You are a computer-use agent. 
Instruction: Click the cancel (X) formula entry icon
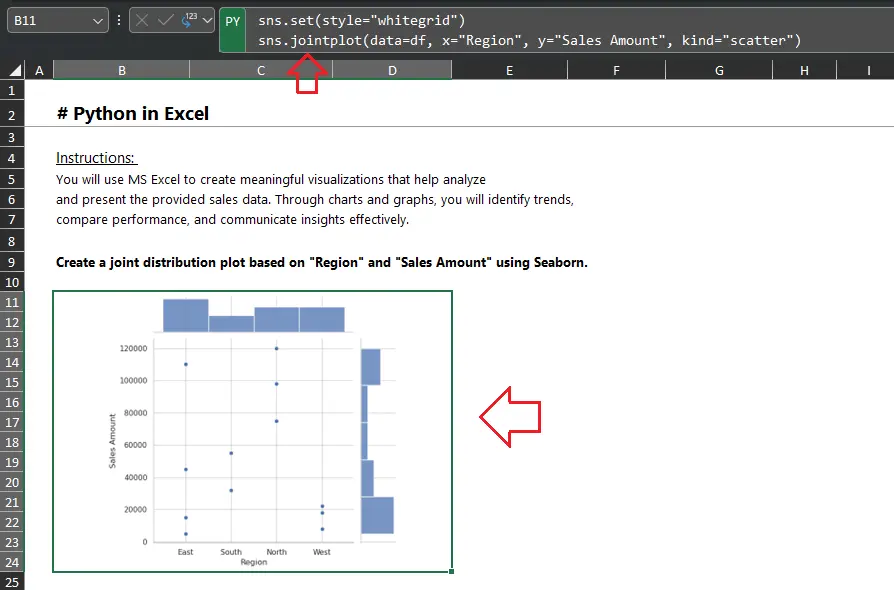144,20
